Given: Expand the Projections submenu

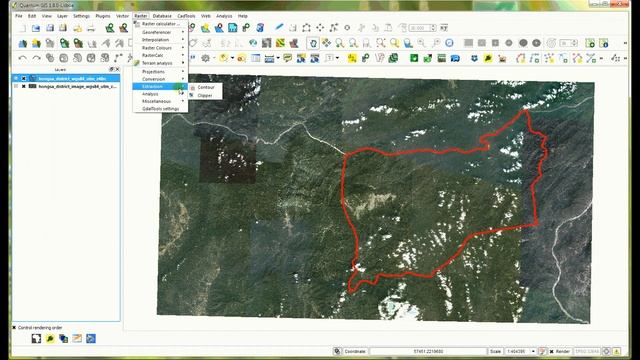Looking at the screenshot, I should (160, 71).
